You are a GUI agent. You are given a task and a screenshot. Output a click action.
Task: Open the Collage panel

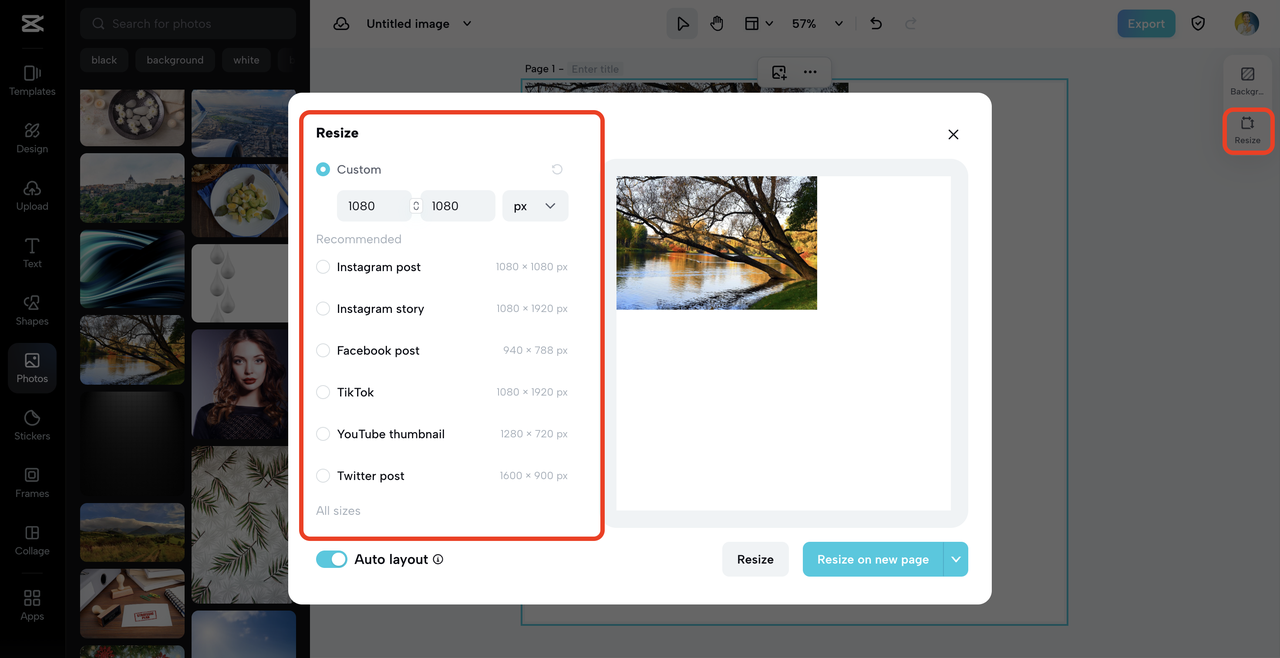tap(32, 540)
